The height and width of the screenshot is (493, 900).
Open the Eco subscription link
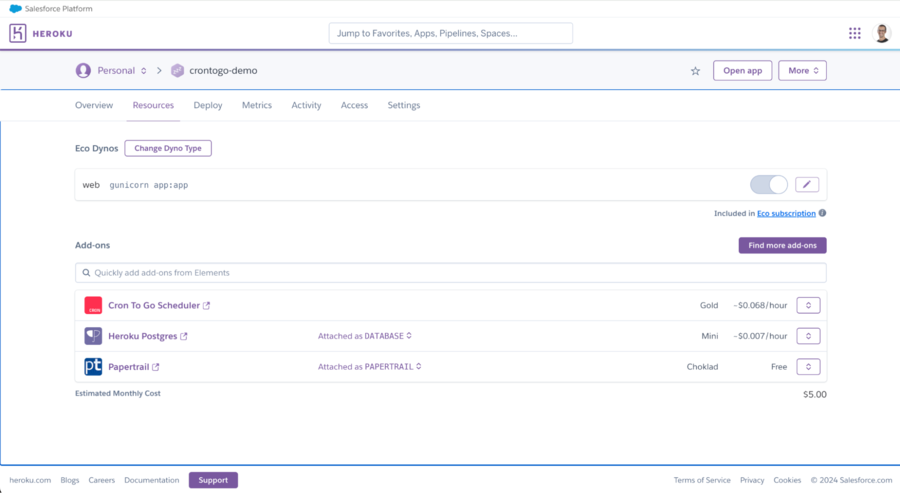click(x=786, y=213)
